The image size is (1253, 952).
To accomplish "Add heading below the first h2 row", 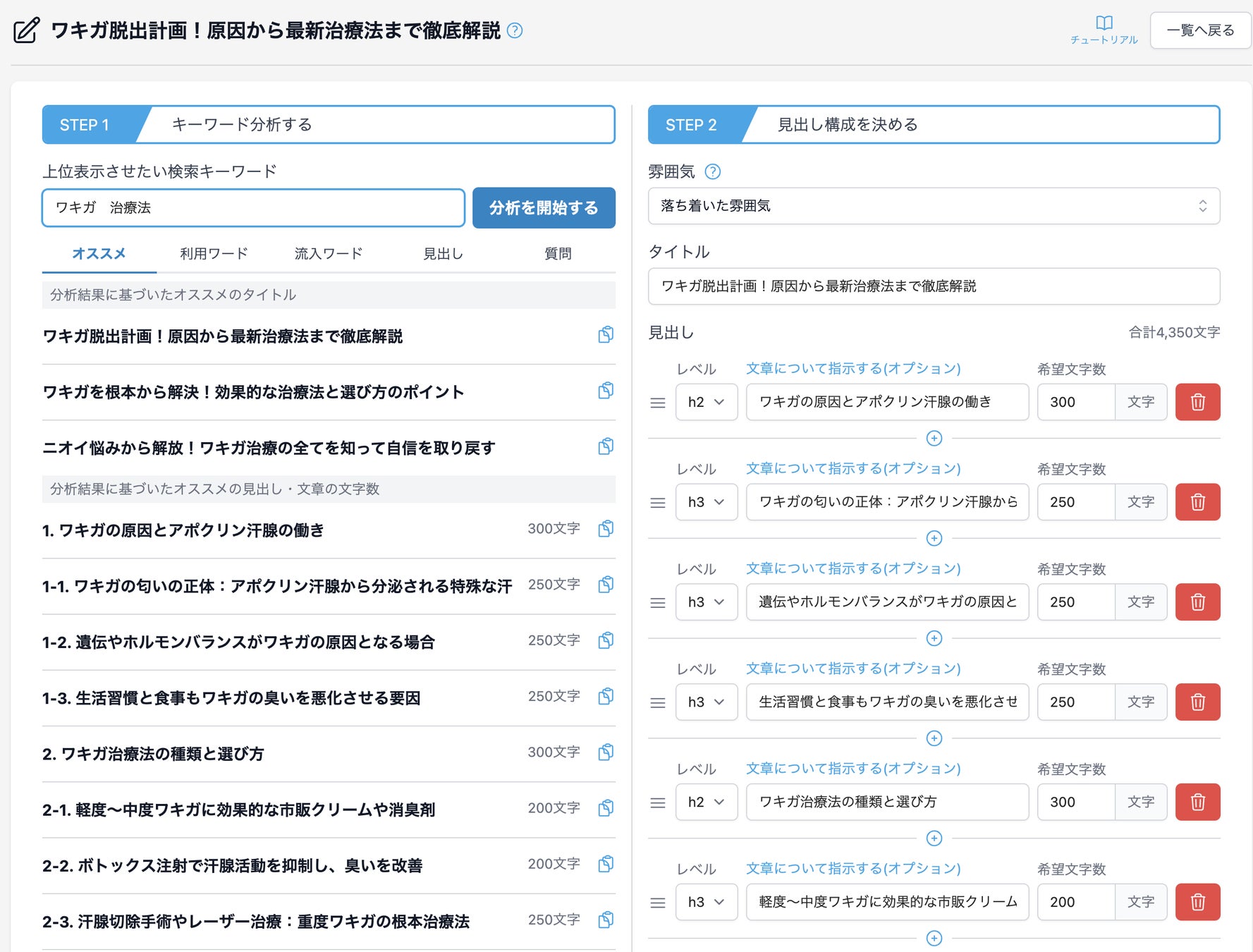I will (x=934, y=439).
